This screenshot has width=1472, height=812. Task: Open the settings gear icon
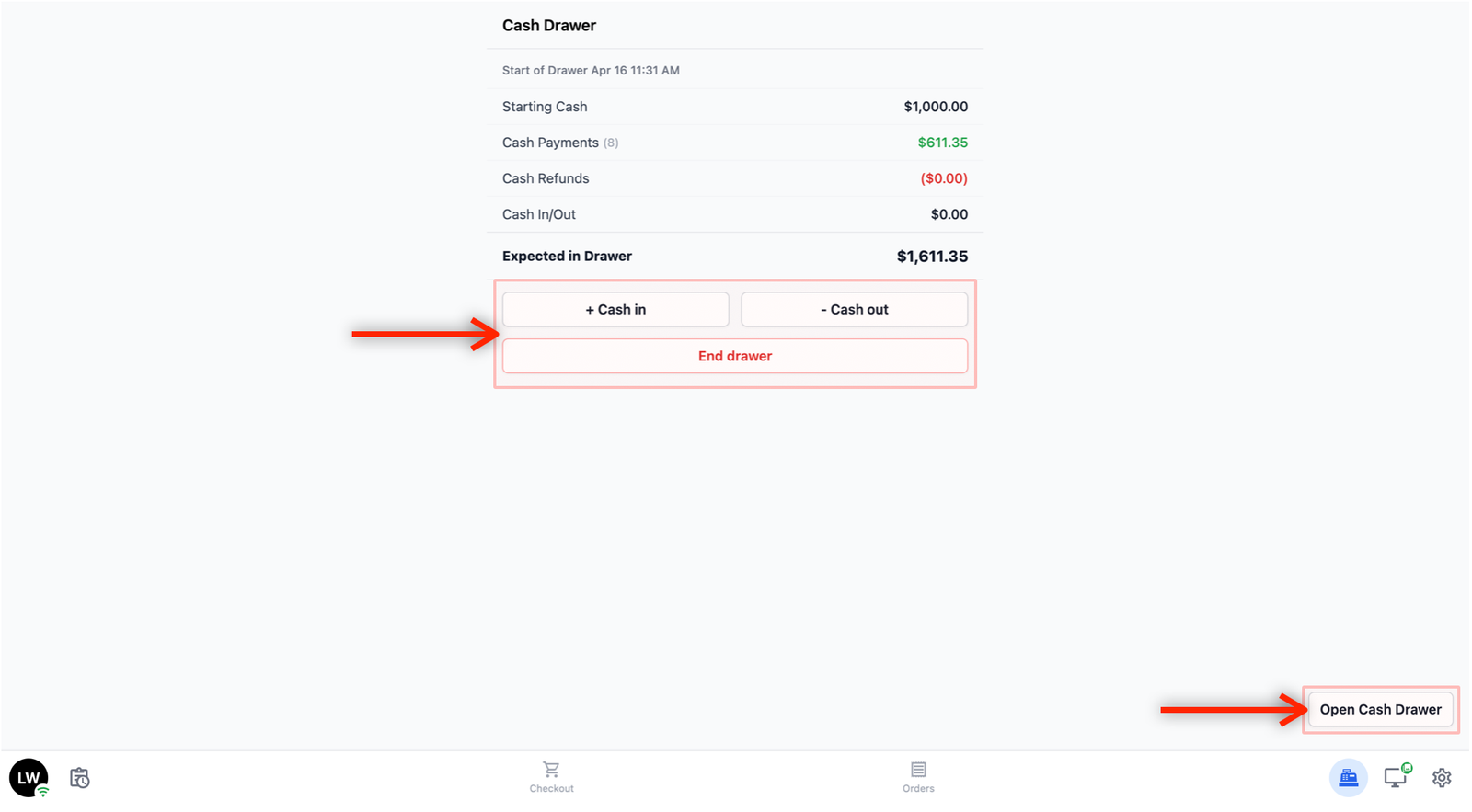[1442, 778]
